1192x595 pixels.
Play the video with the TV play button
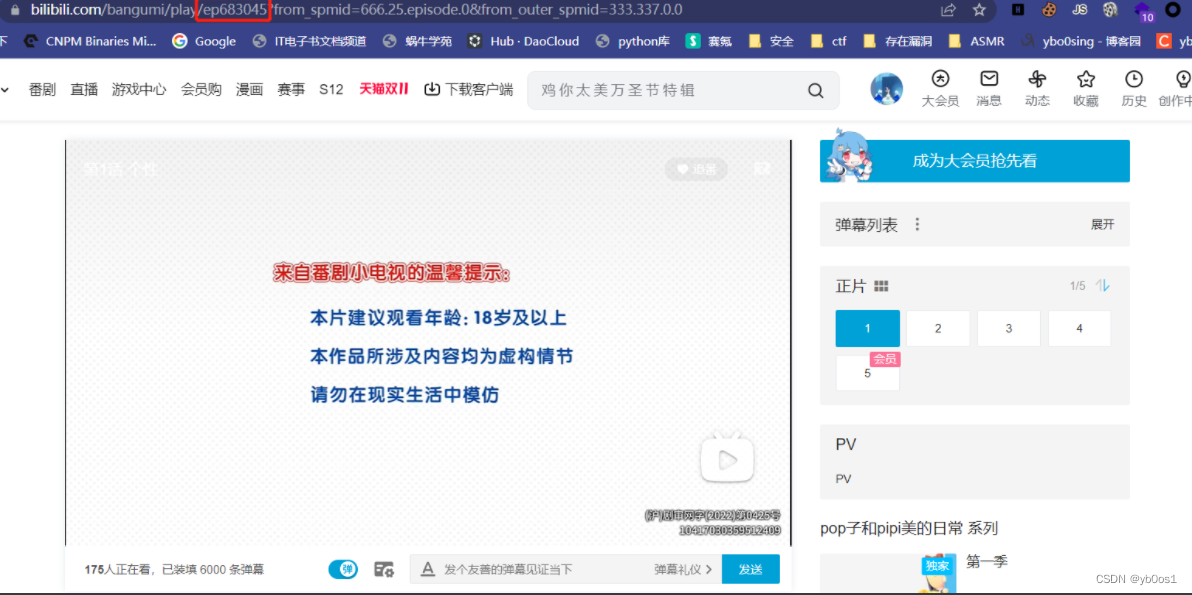pos(727,458)
